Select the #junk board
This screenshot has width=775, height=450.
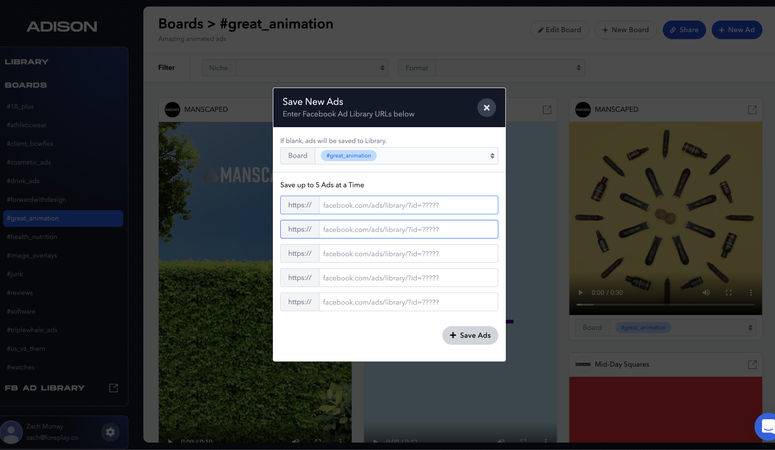[x=15, y=274]
